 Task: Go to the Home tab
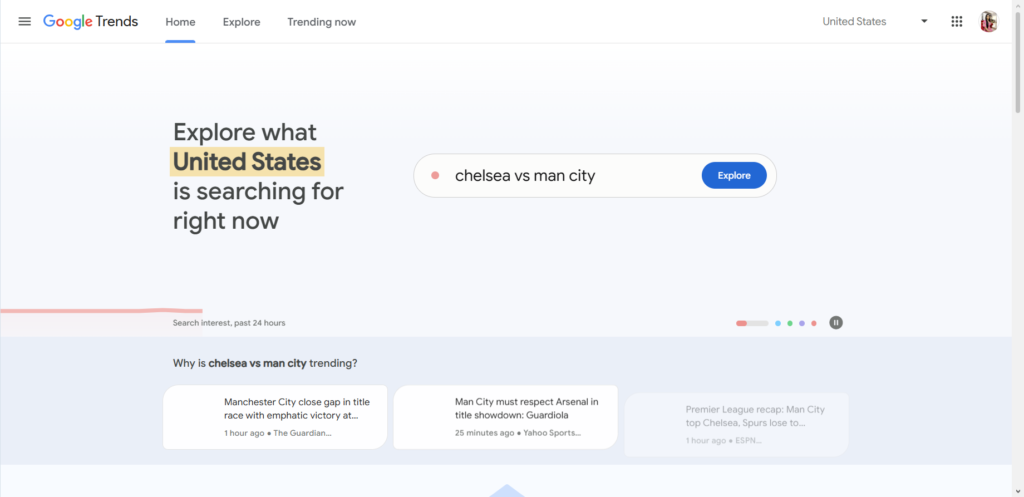(x=180, y=21)
